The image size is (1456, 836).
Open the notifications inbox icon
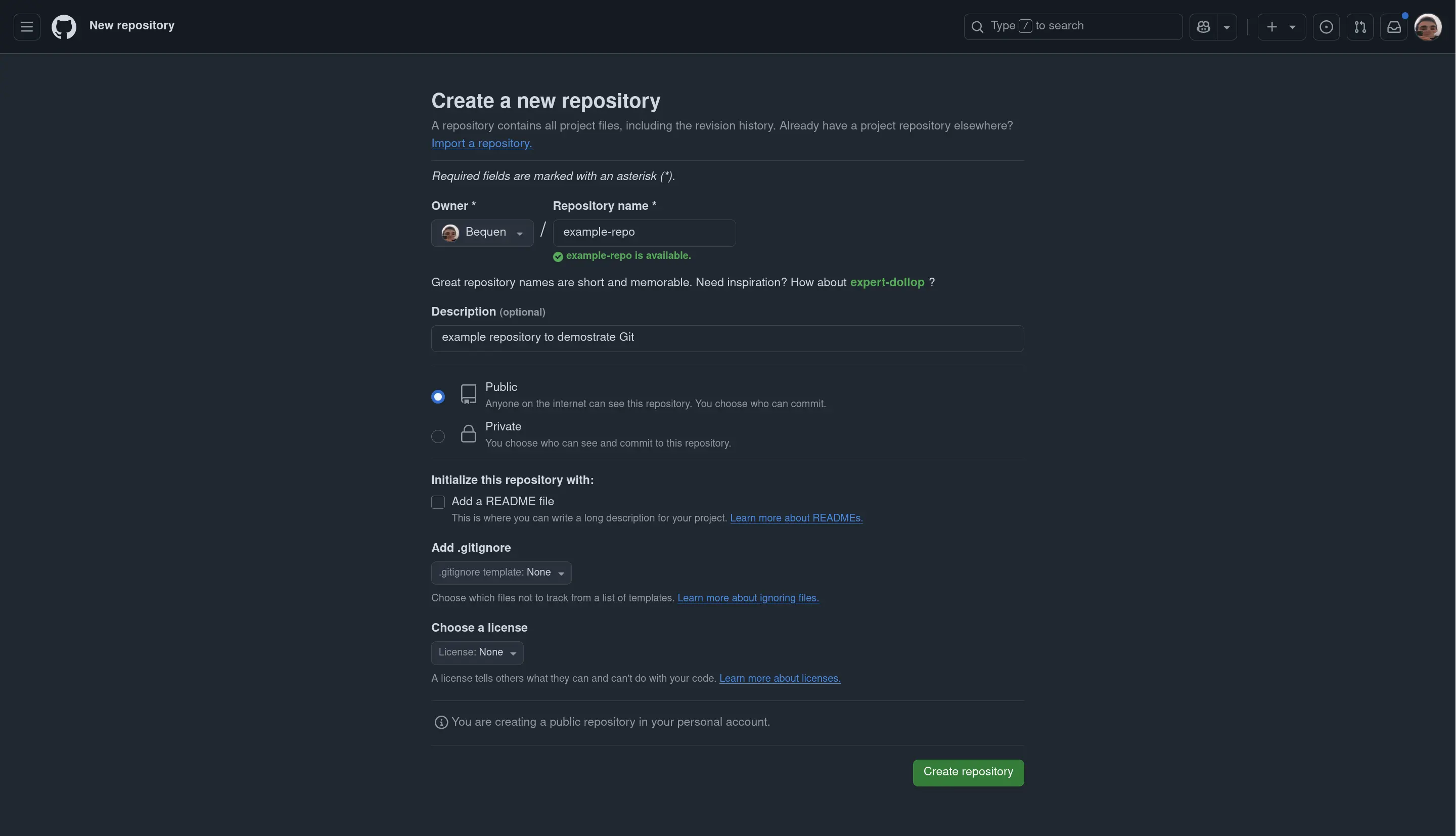[x=1393, y=27]
